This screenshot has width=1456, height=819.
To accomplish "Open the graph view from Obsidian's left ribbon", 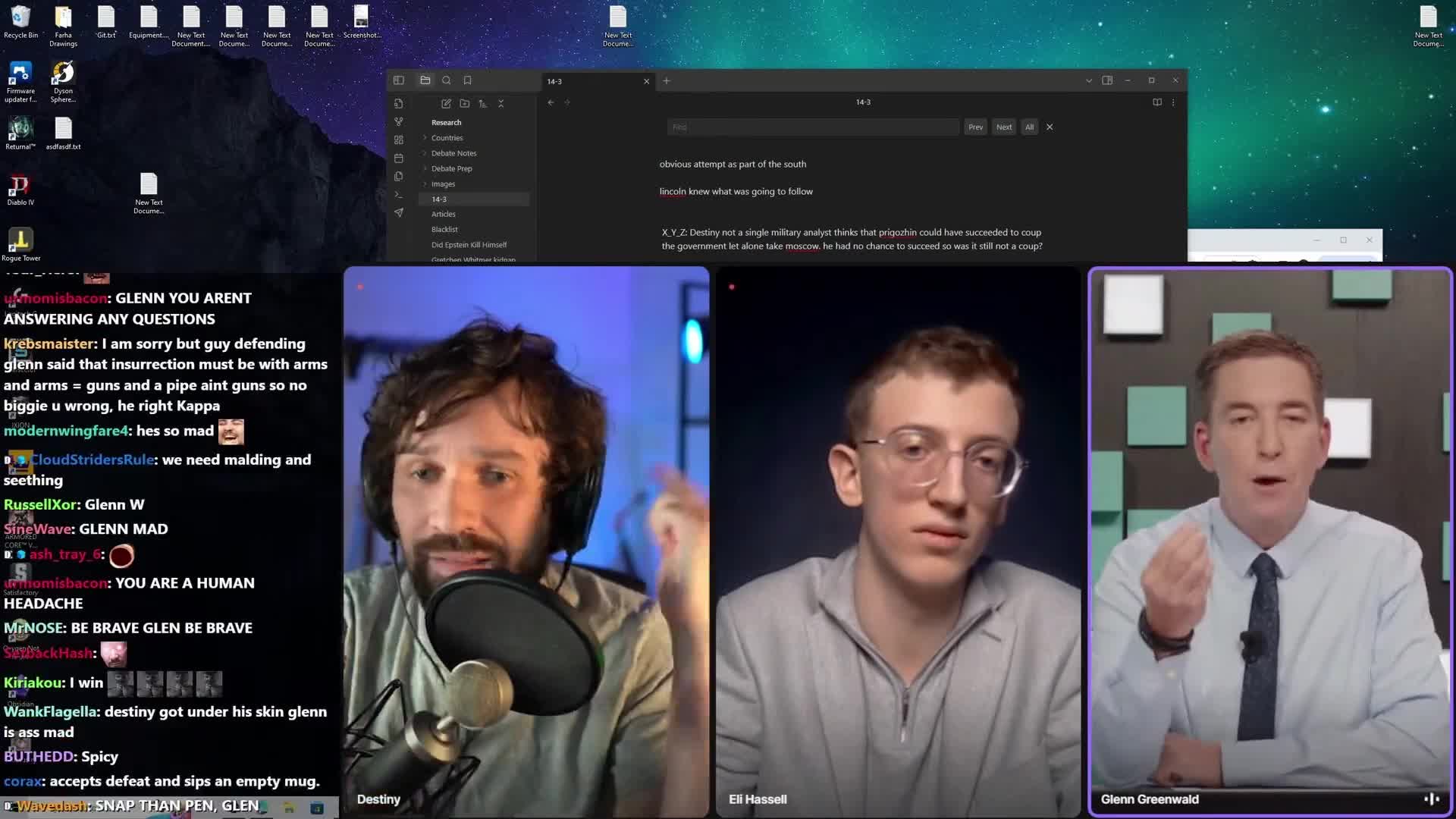I will point(399,121).
